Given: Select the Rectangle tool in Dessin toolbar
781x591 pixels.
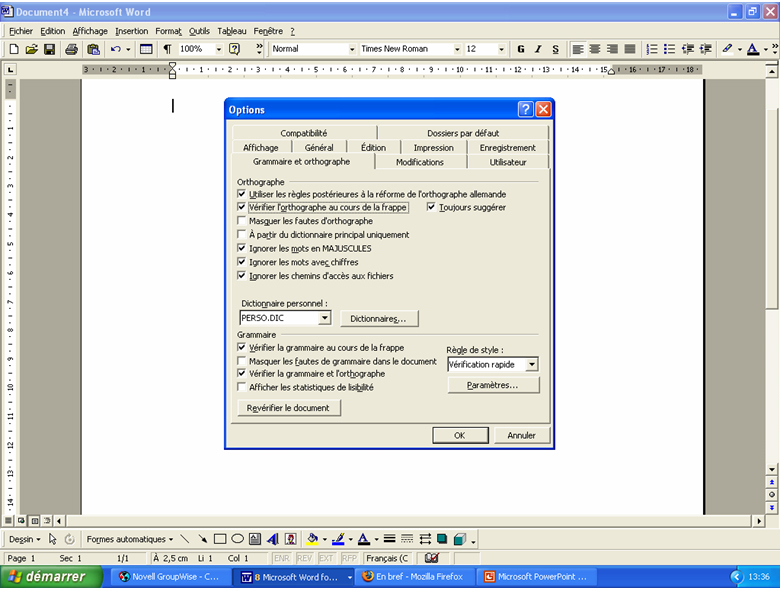Looking at the screenshot, I should click(220, 539).
